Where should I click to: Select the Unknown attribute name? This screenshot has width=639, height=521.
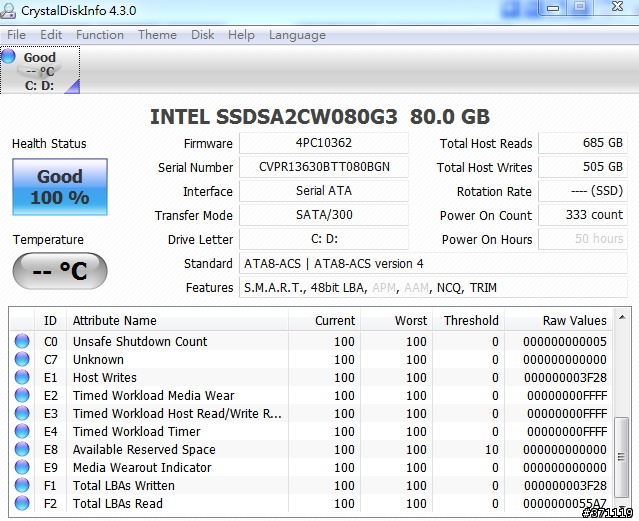pyautogui.click(x=98, y=359)
